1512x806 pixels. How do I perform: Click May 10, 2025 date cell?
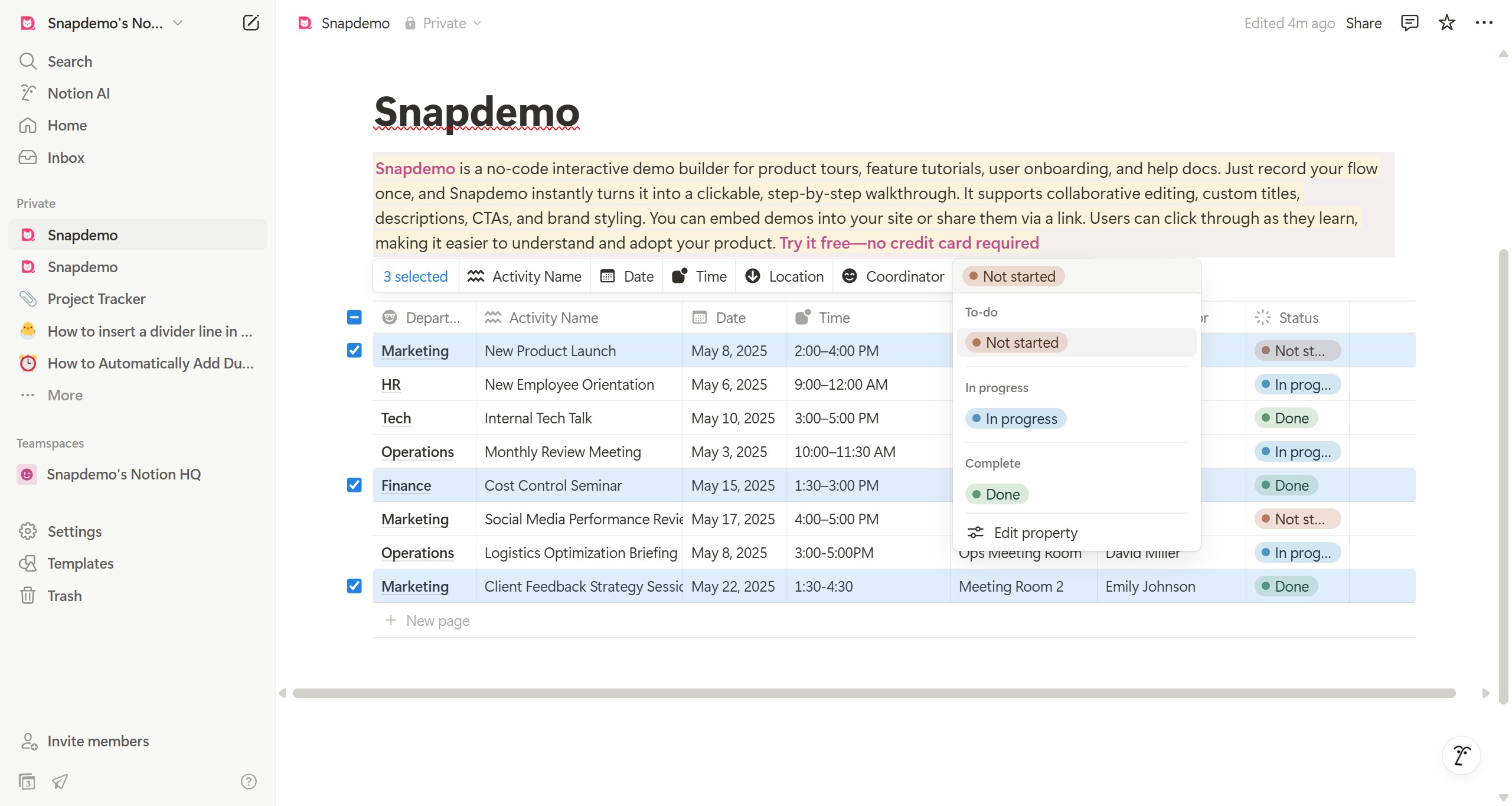click(734, 418)
